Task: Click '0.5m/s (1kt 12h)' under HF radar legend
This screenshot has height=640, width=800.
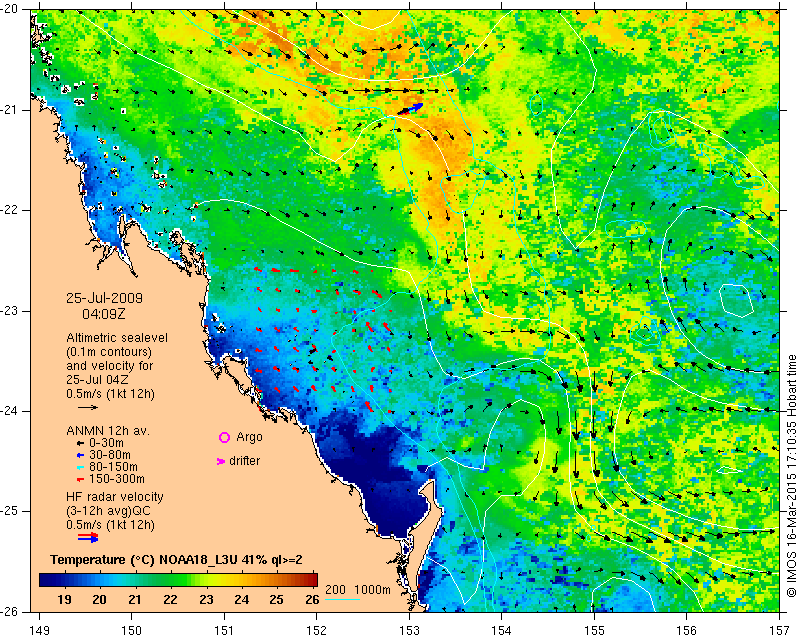Action: (x=110, y=525)
